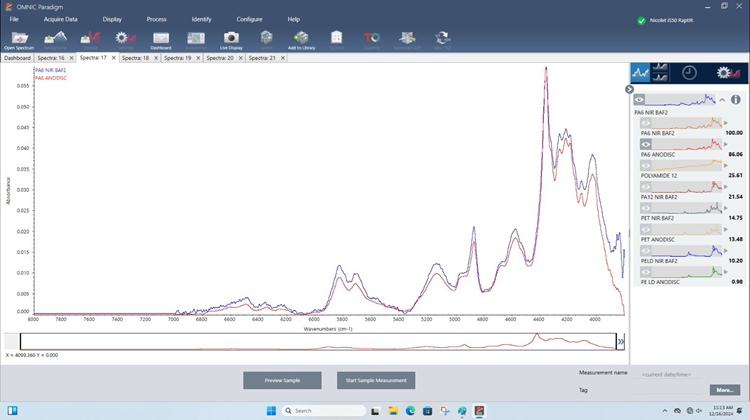Click the Preview Sample button
The width and height of the screenshot is (750, 420).
point(282,380)
